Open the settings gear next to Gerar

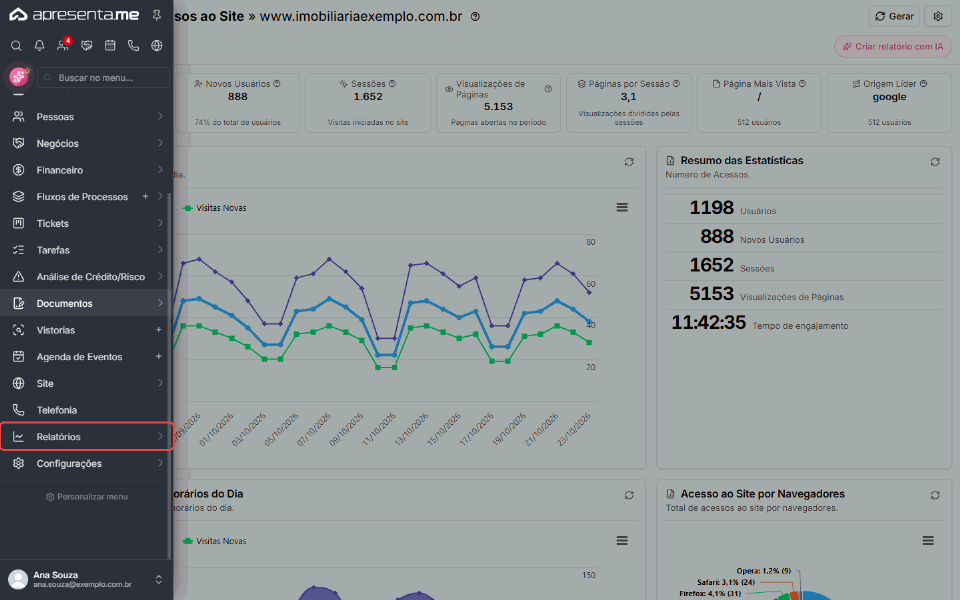(937, 17)
